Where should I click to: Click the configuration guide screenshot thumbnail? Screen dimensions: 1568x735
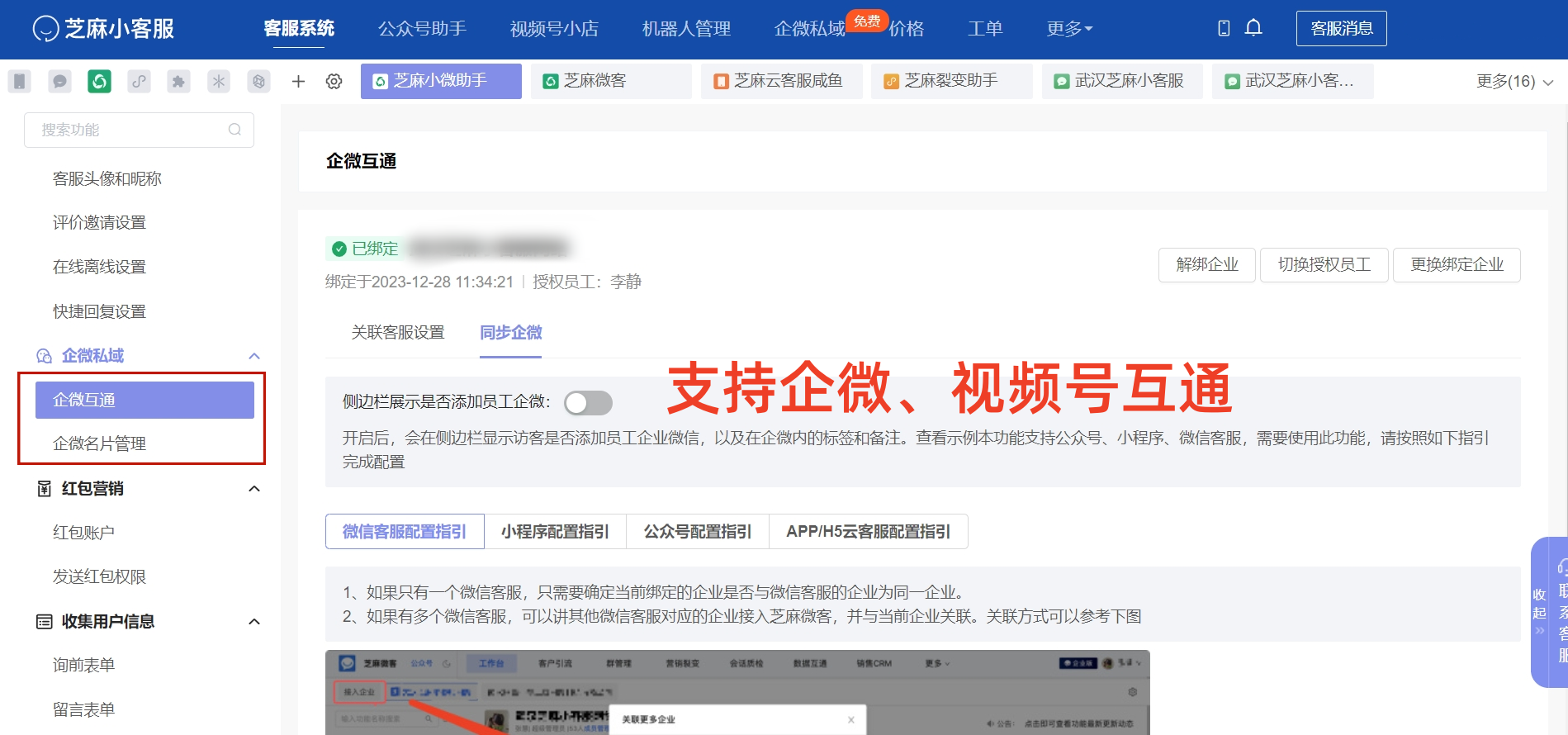click(737, 692)
